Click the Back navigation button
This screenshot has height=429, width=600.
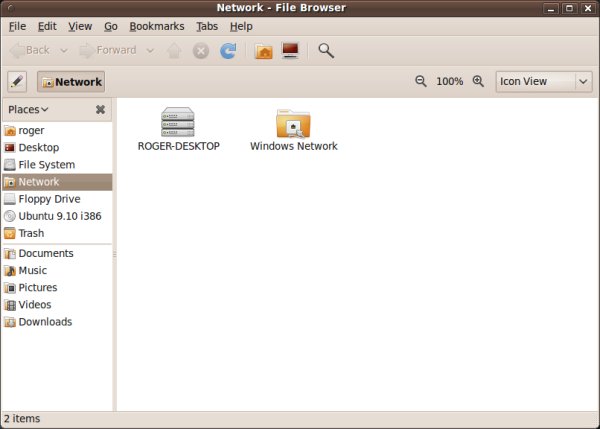[x=30, y=50]
